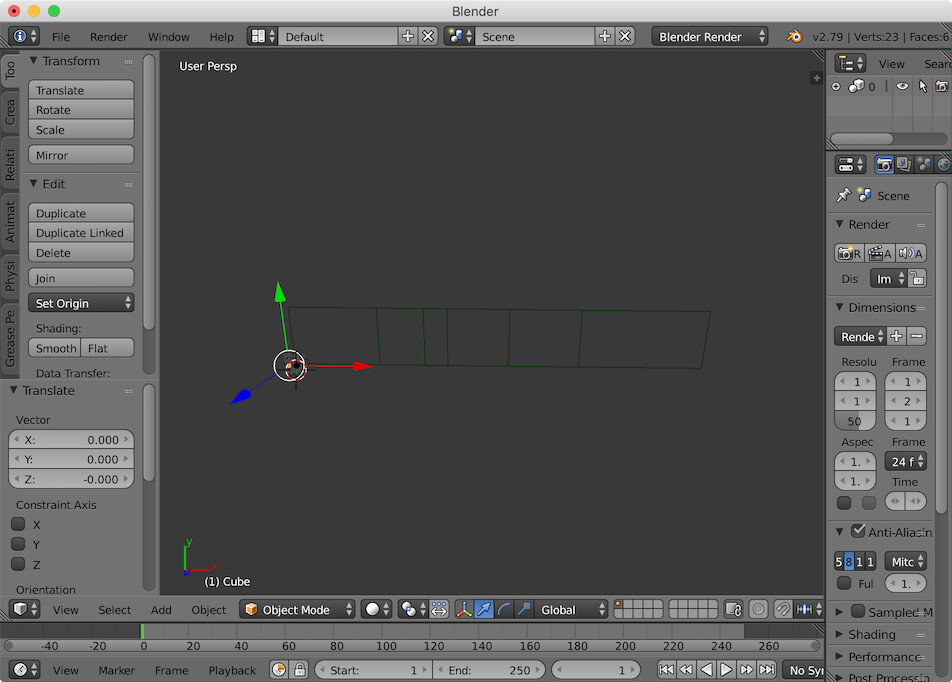This screenshot has width=952, height=682.
Task: Open the Blender Render engine selector
Action: click(710, 36)
